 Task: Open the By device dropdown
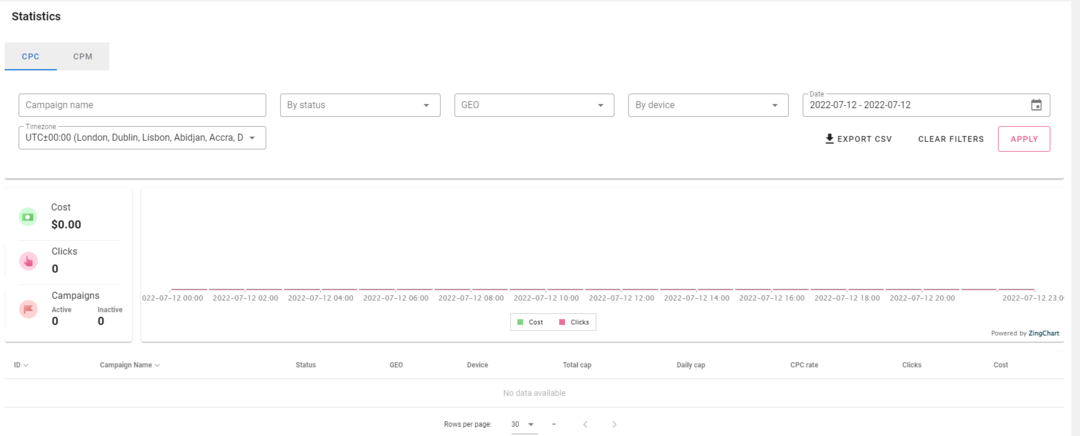[x=708, y=105]
